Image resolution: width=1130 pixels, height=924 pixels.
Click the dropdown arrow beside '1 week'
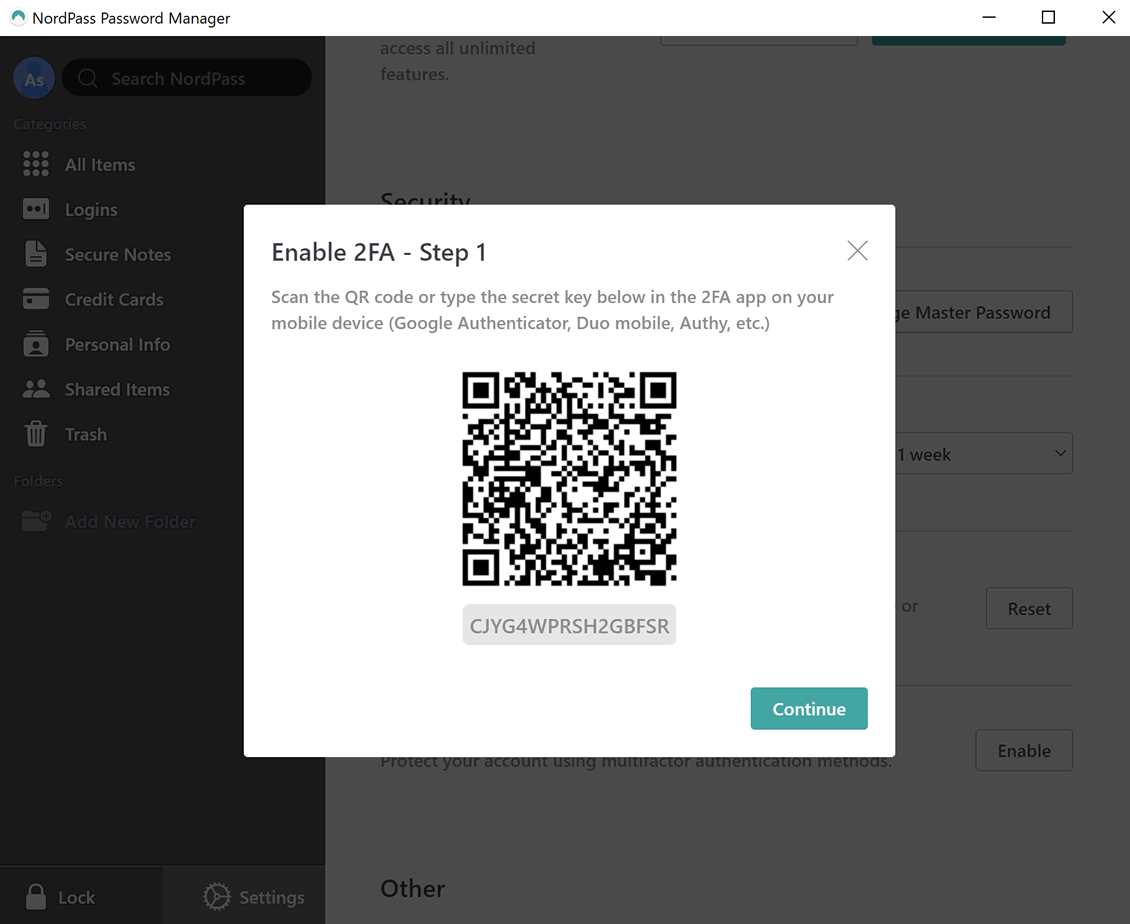pyautogui.click(x=1060, y=453)
